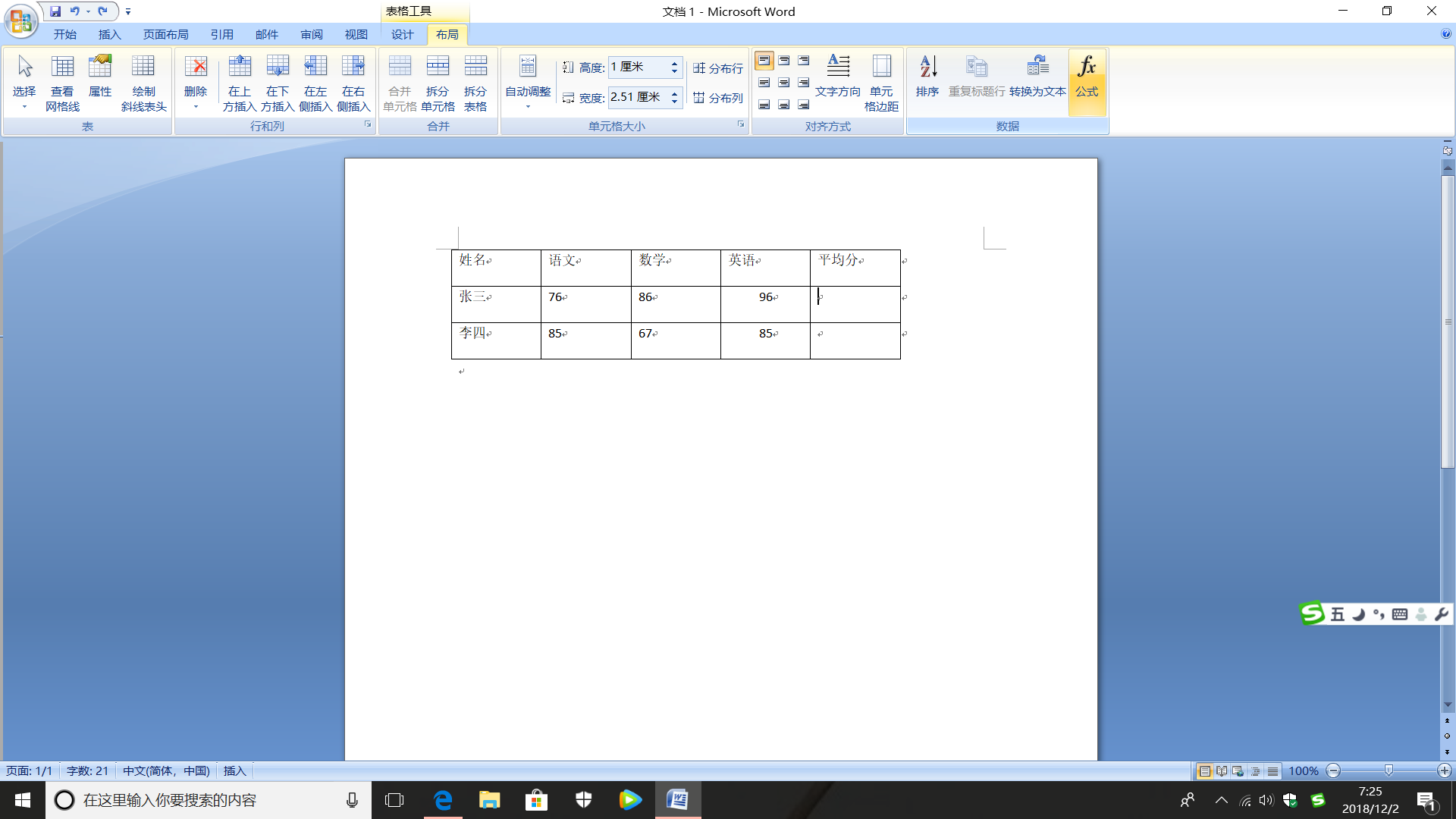The image size is (1456, 819).
Task: Select the align bottom-right alignment button
Action: click(x=804, y=105)
